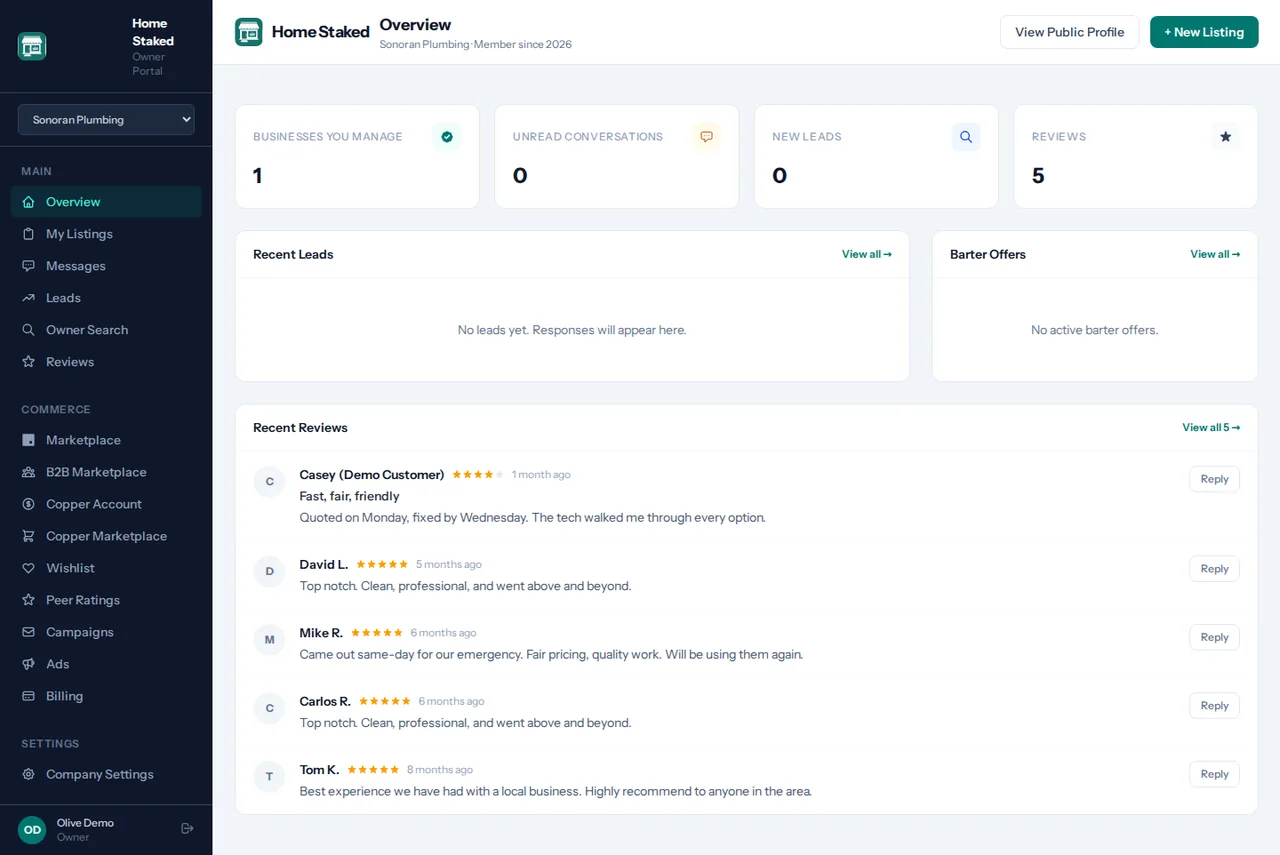The width and height of the screenshot is (1280, 855).
Task: Click the My Listings clipboard icon
Action: pos(28,234)
